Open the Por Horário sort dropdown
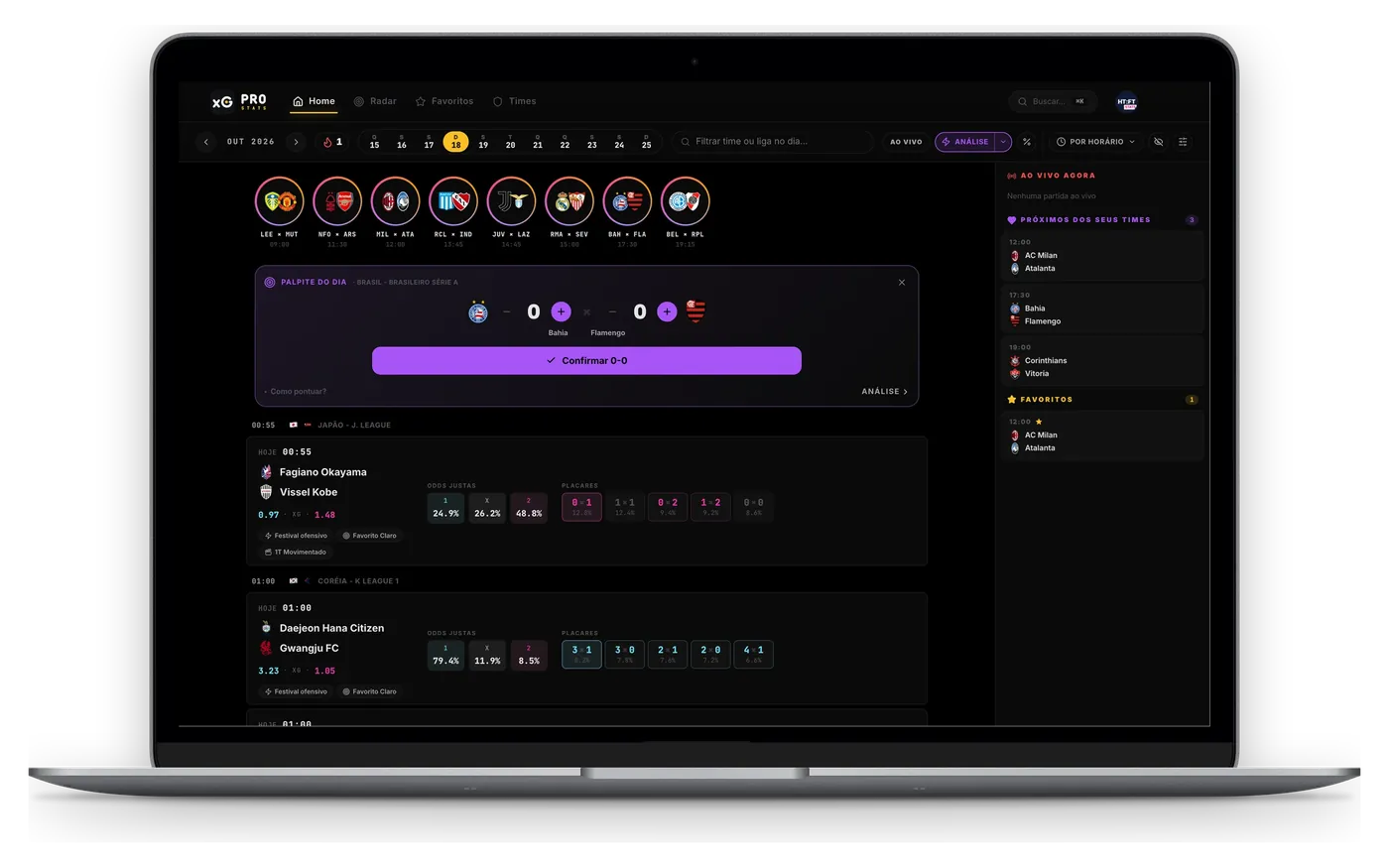Image resolution: width=1389 pixels, height=868 pixels. click(x=1095, y=142)
